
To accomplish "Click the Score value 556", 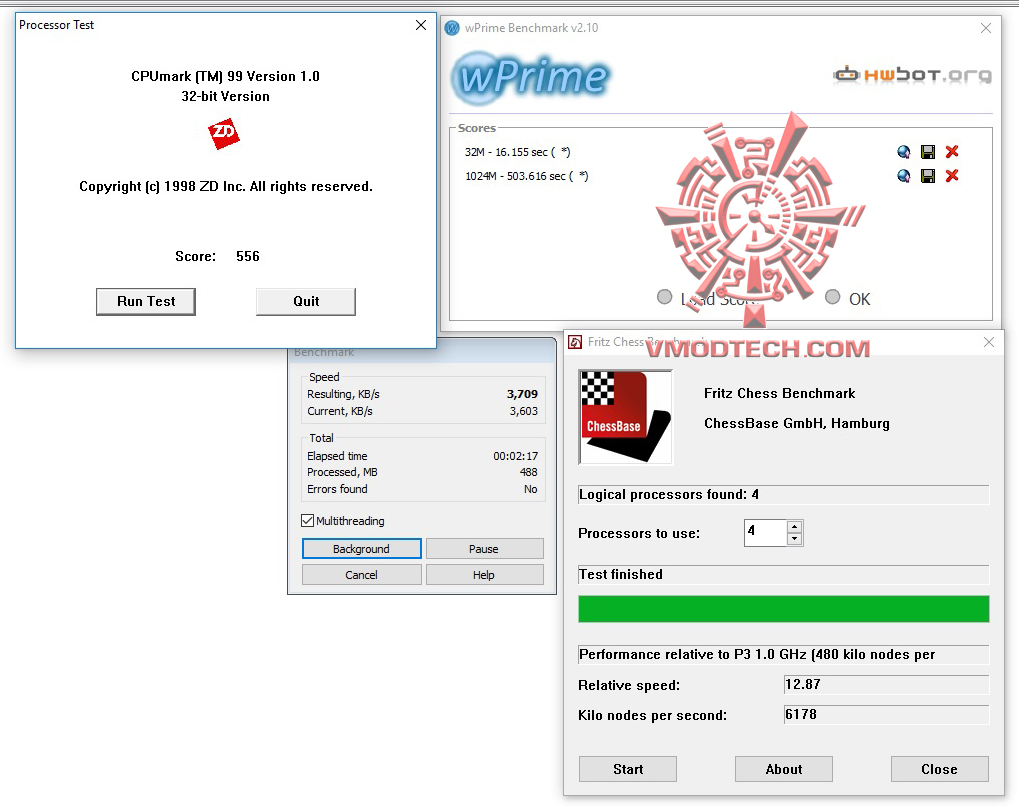I will (248, 256).
